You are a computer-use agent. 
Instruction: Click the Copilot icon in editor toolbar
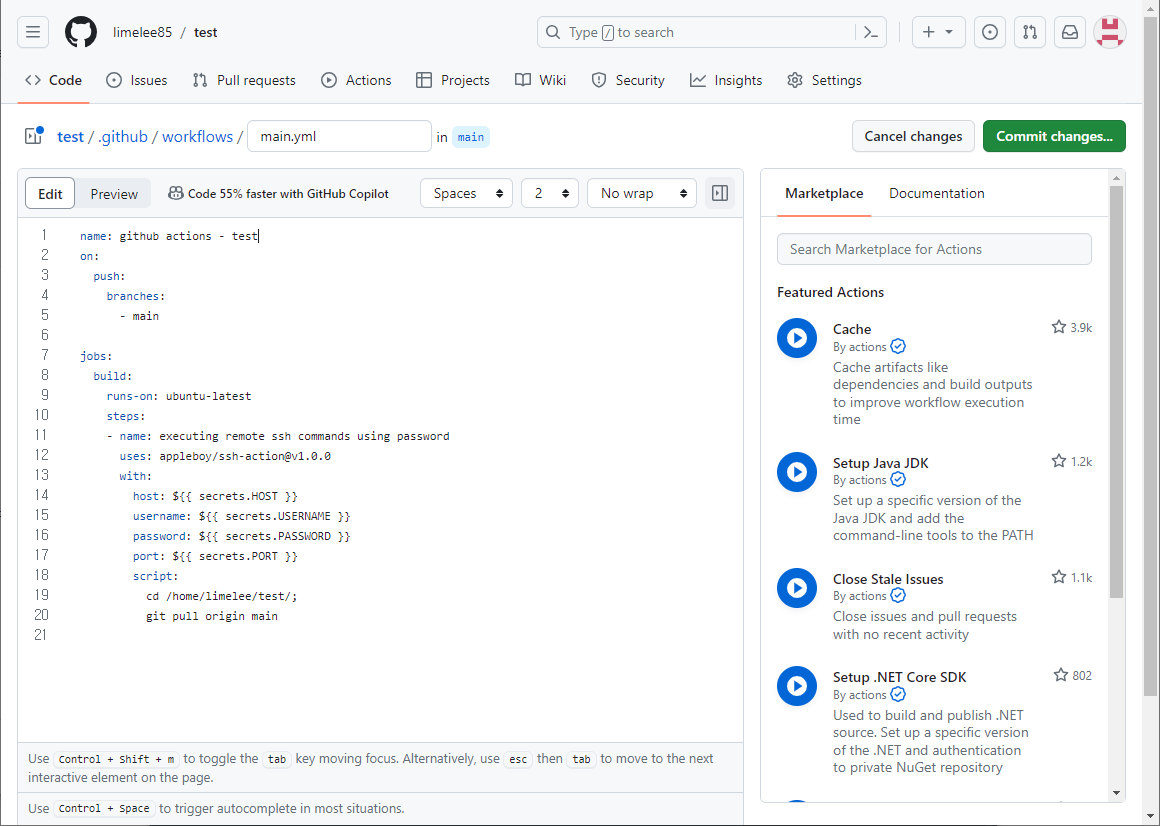coord(175,194)
